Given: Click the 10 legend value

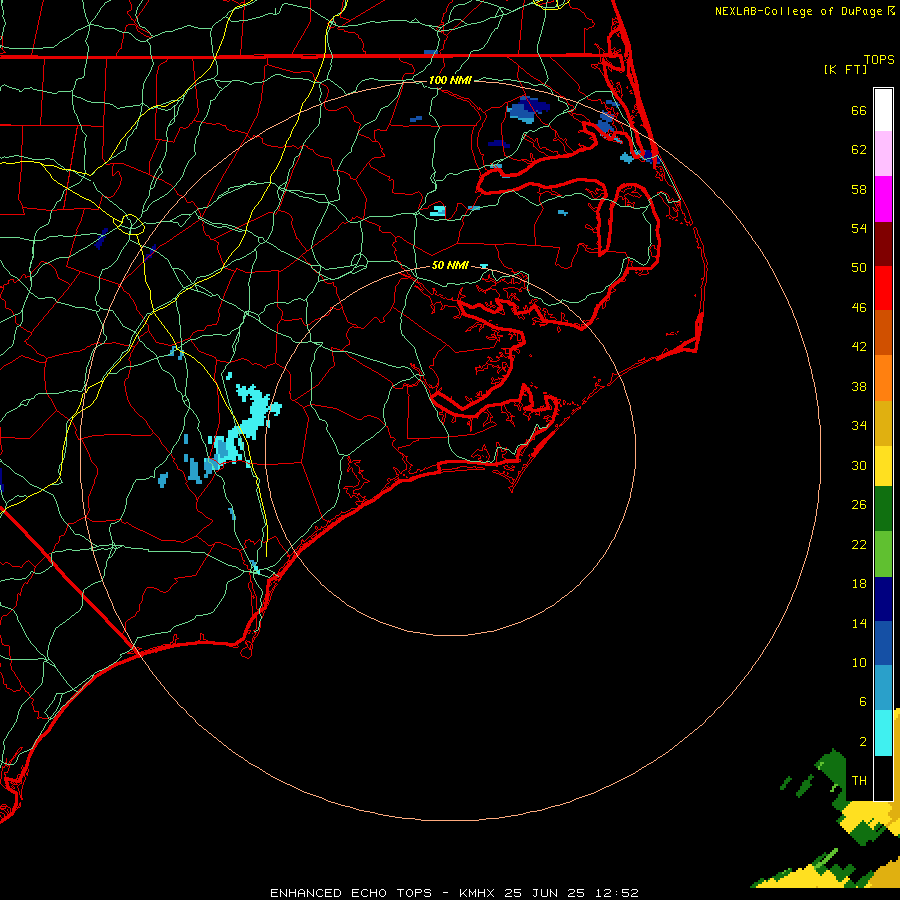Looking at the screenshot, I should [859, 662].
